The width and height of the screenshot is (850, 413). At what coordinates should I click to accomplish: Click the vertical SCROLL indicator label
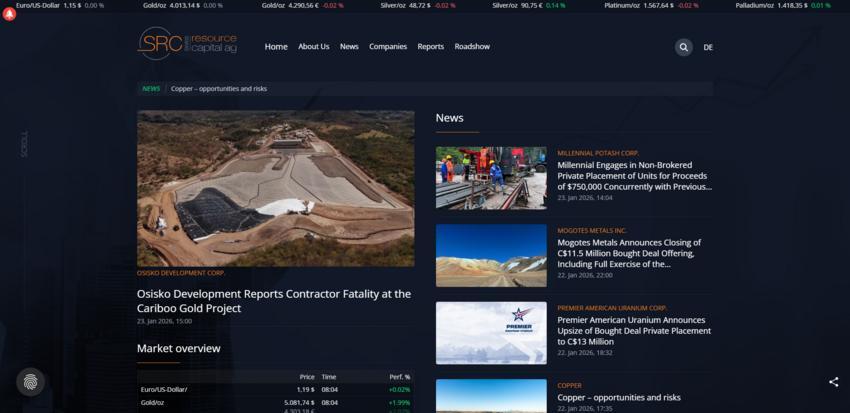coord(24,144)
